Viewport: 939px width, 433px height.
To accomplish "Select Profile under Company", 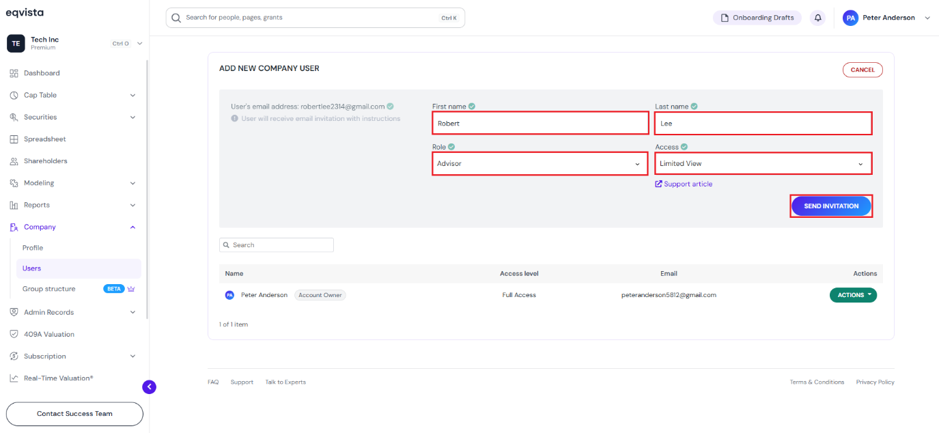I will (33, 248).
